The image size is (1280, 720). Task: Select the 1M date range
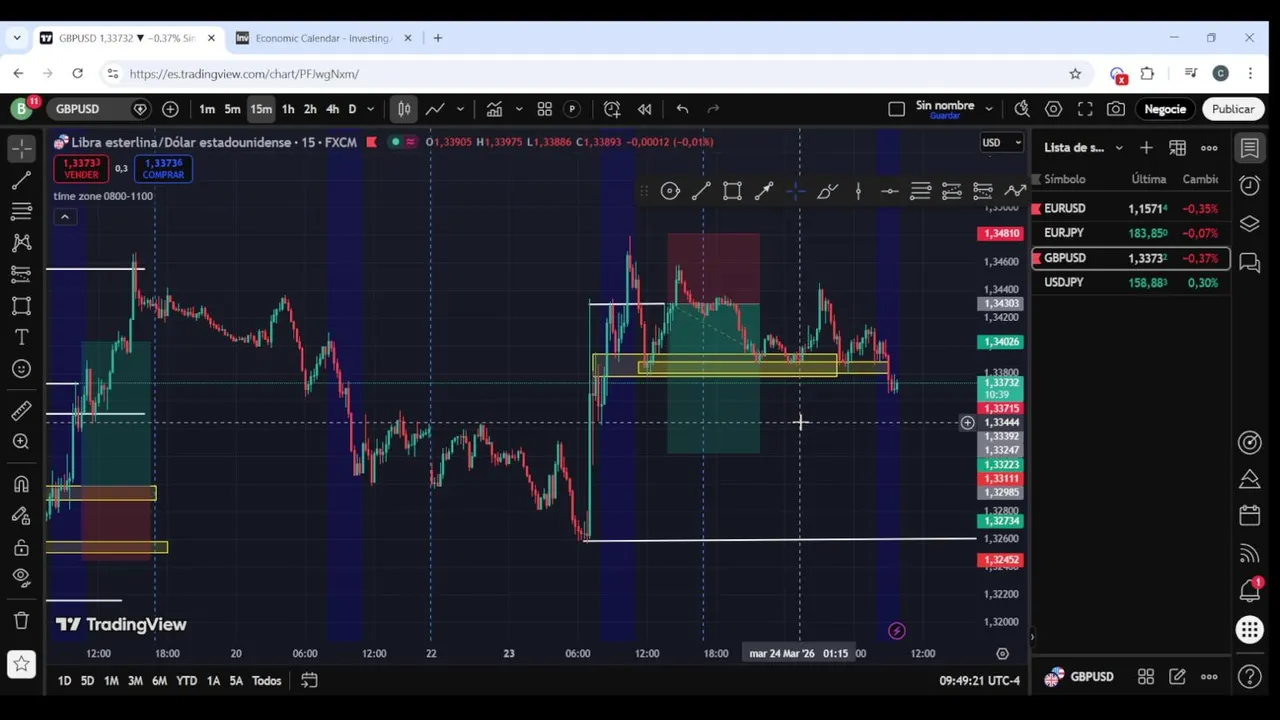pyautogui.click(x=111, y=681)
